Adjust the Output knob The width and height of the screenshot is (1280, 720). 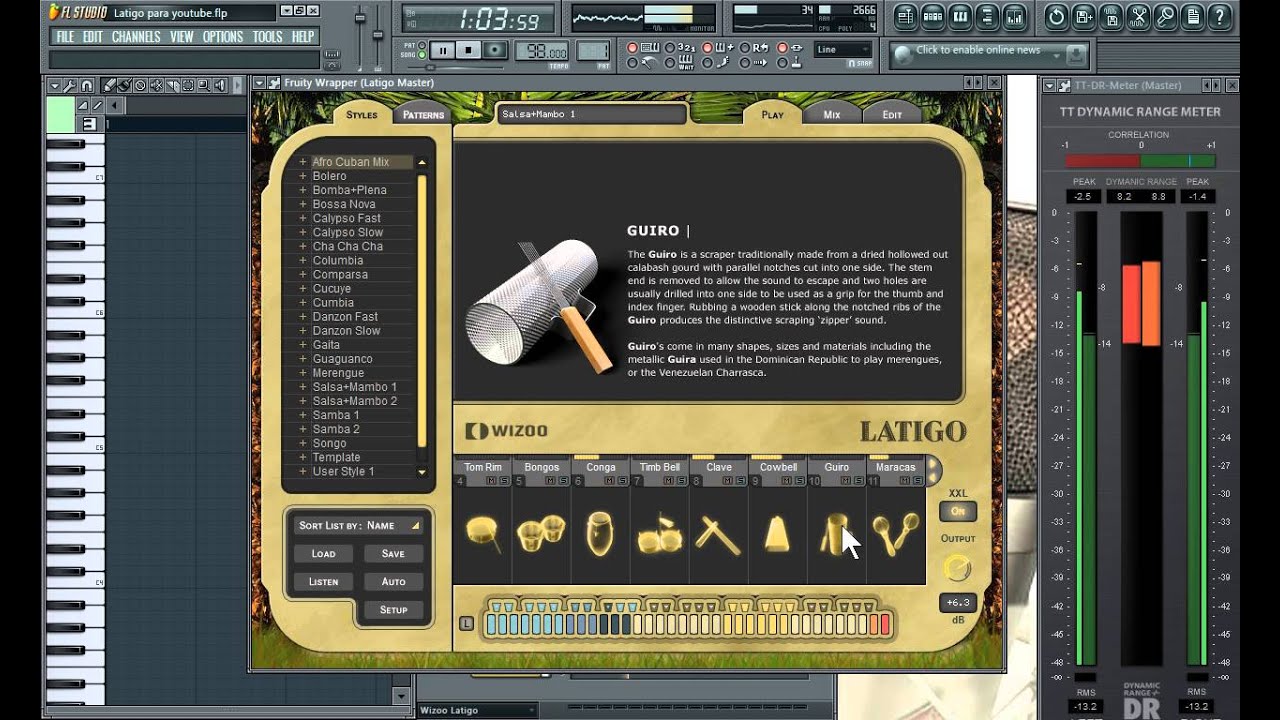957,568
